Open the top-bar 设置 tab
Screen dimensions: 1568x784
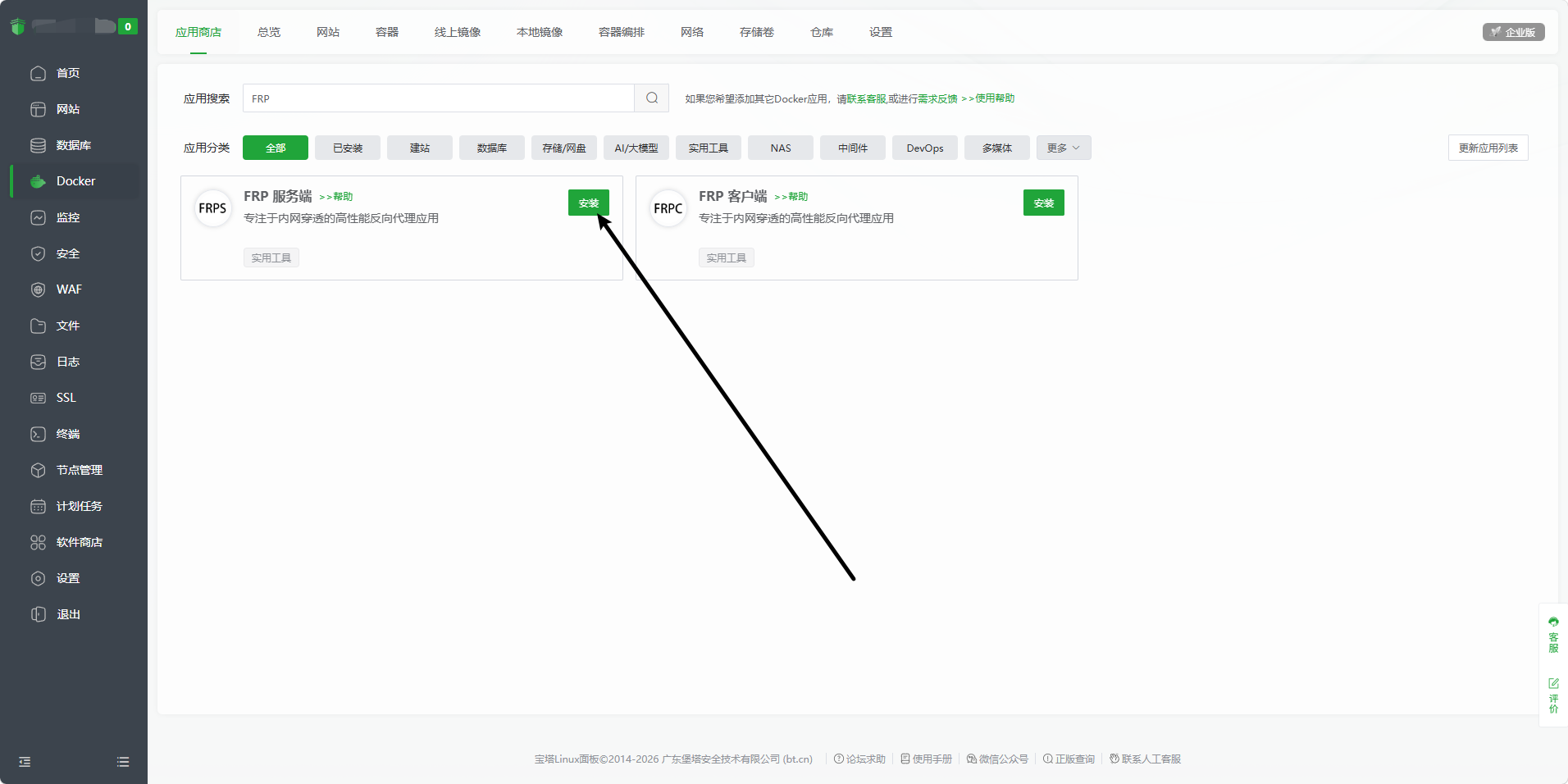(x=881, y=32)
